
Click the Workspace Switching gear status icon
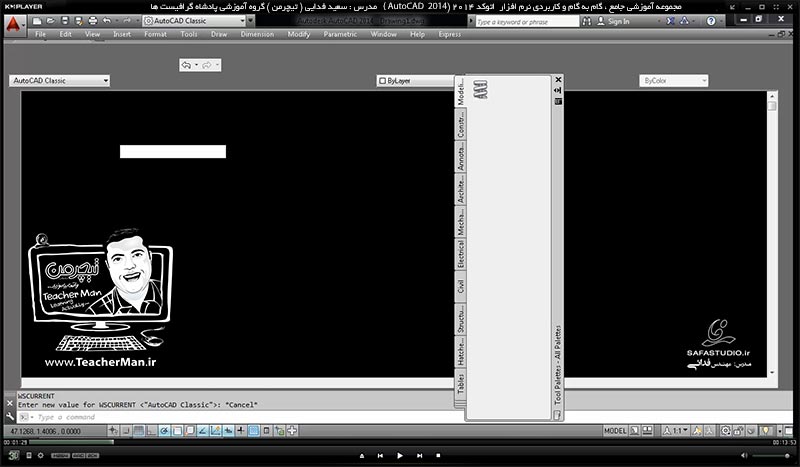point(724,431)
